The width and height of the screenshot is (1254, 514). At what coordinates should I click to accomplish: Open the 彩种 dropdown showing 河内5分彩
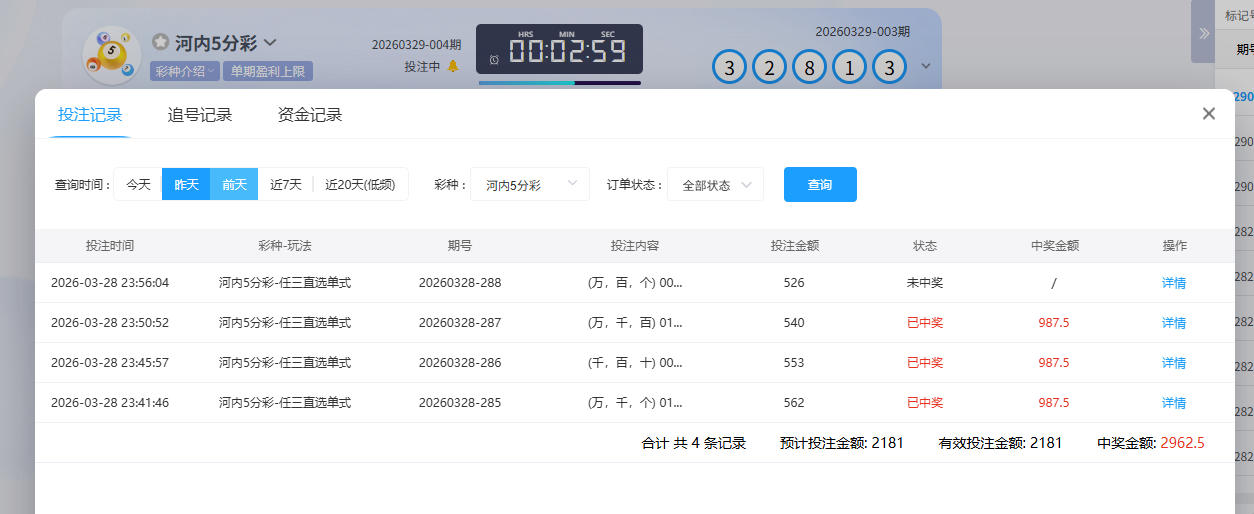tap(530, 185)
